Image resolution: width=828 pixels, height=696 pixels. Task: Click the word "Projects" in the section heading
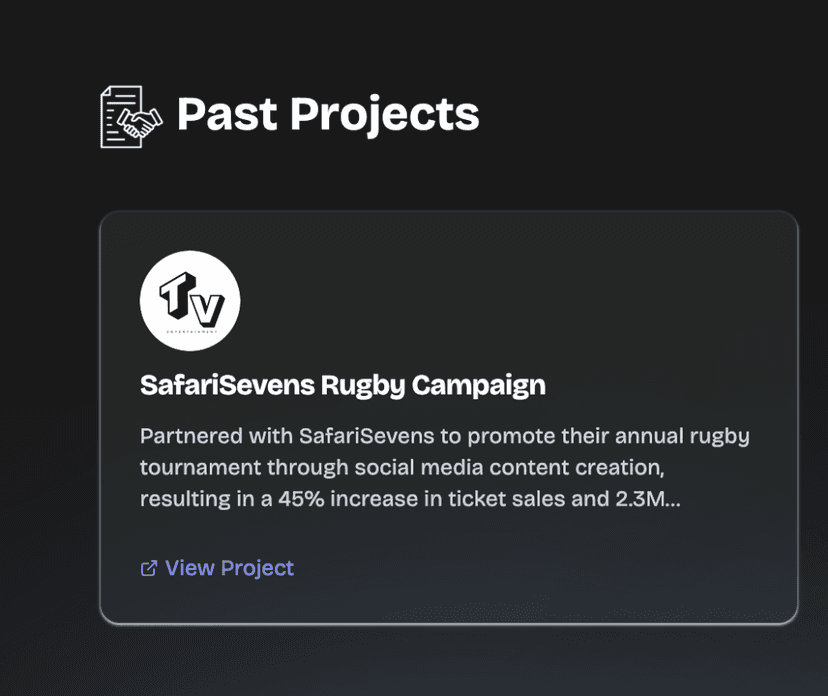pos(384,114)
